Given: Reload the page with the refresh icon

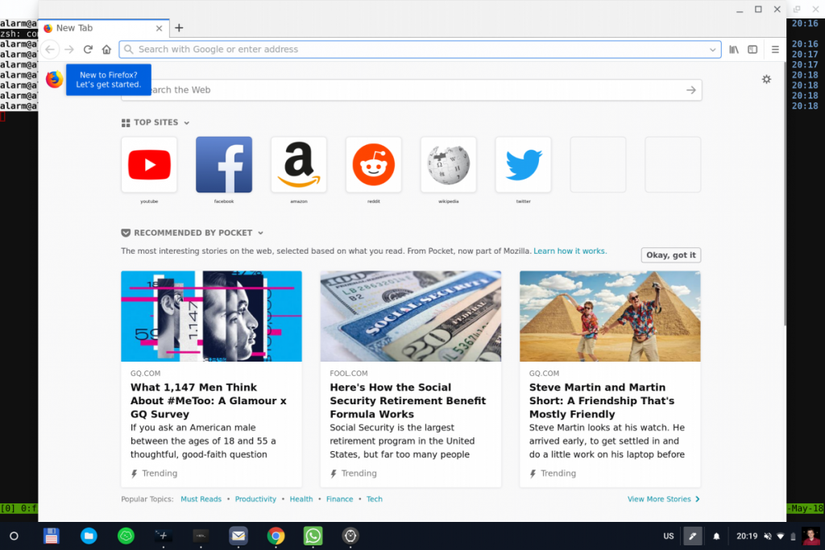Looking at the screenshot, I should coord(88,49).
